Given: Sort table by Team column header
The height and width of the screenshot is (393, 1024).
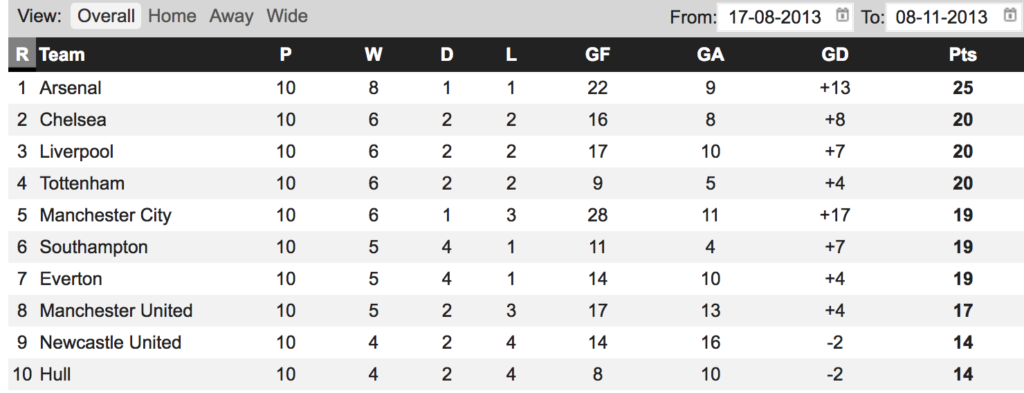Looking at the screenshot, I should coord(62,55).
